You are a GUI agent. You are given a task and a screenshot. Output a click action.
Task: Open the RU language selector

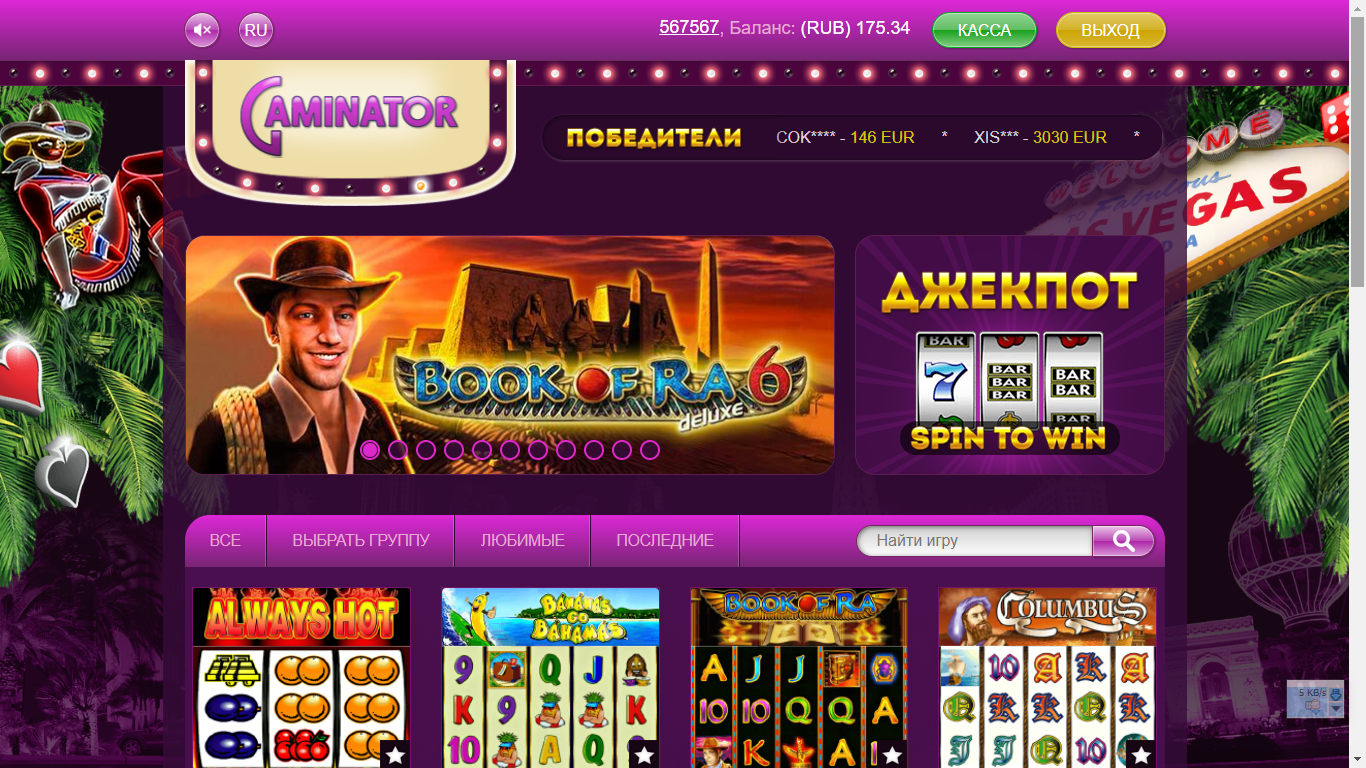(256, 30)
